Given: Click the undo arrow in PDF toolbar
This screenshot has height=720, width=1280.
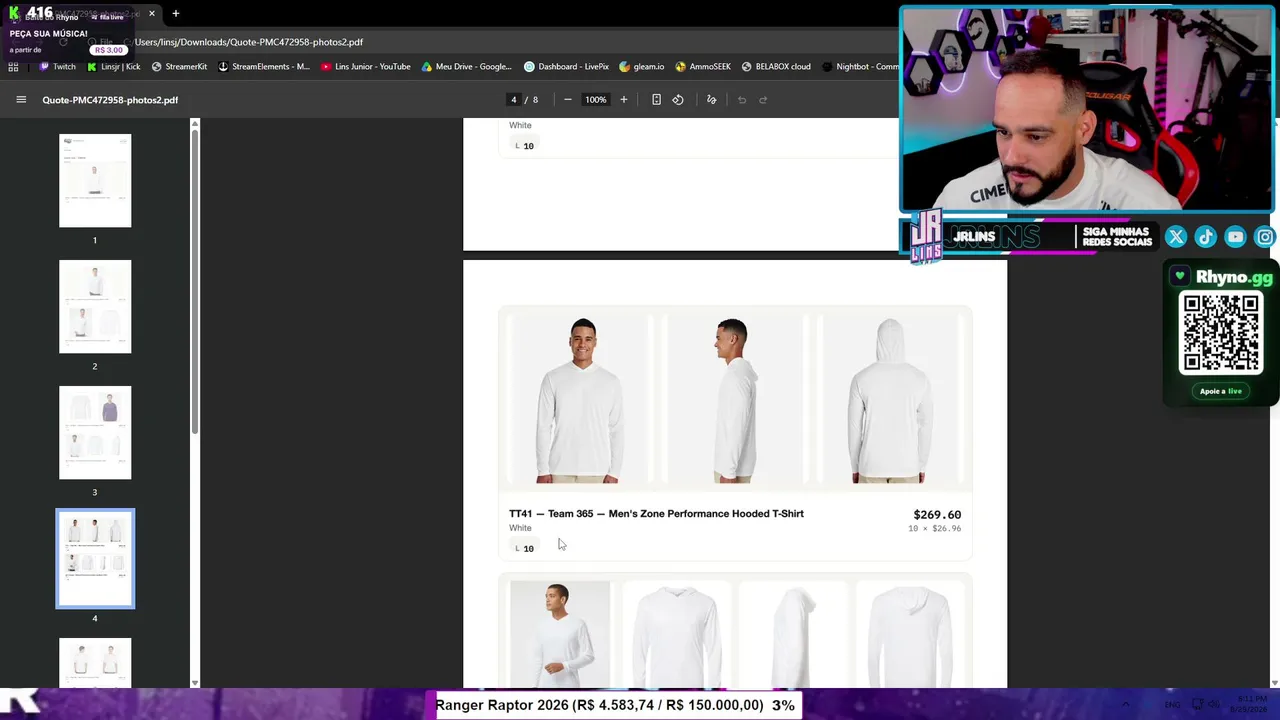Looking at the screenshot, I should [742, 100].
